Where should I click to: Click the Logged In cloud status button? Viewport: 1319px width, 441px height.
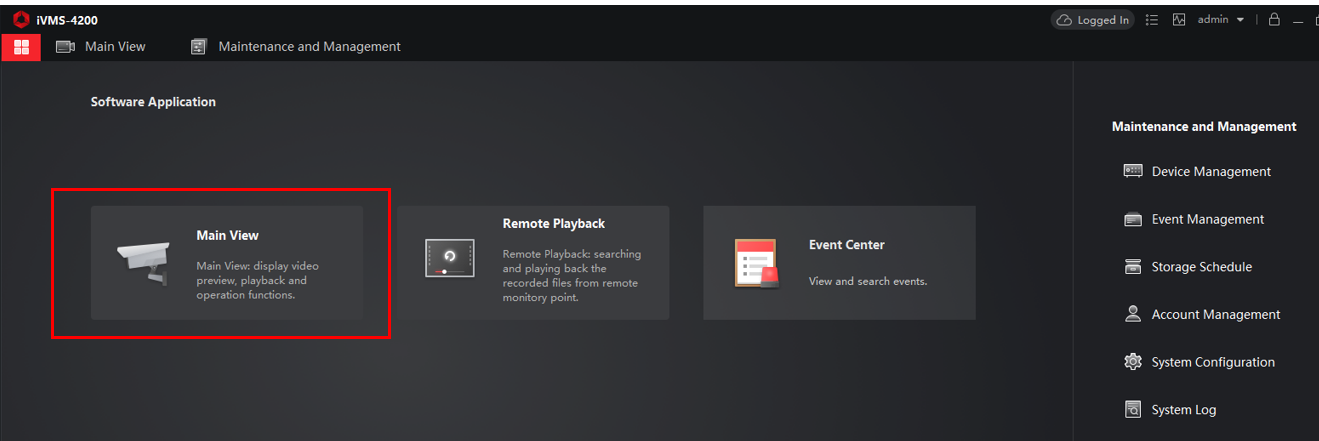point(1092,20)
